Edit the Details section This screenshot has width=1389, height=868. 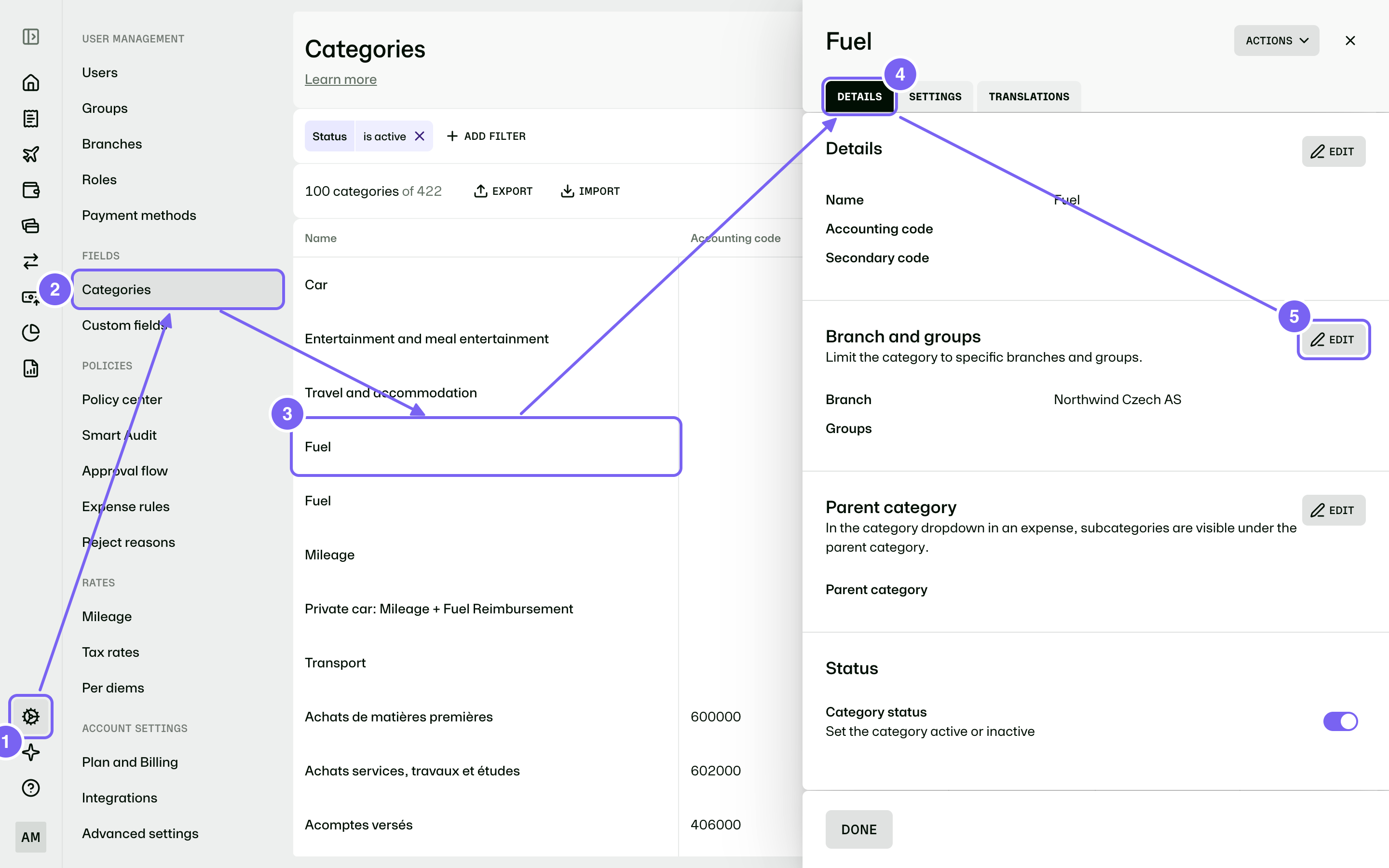pos(1334,151)
